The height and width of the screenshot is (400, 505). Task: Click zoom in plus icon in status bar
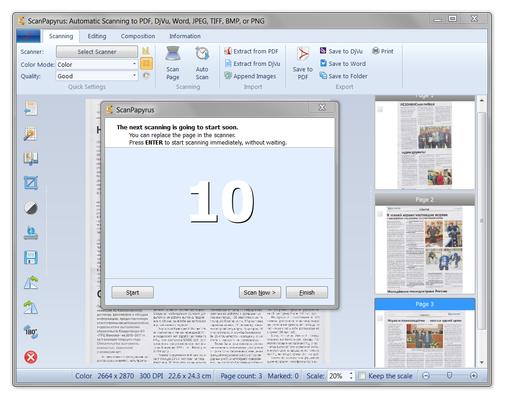click(x=473, y=376)
